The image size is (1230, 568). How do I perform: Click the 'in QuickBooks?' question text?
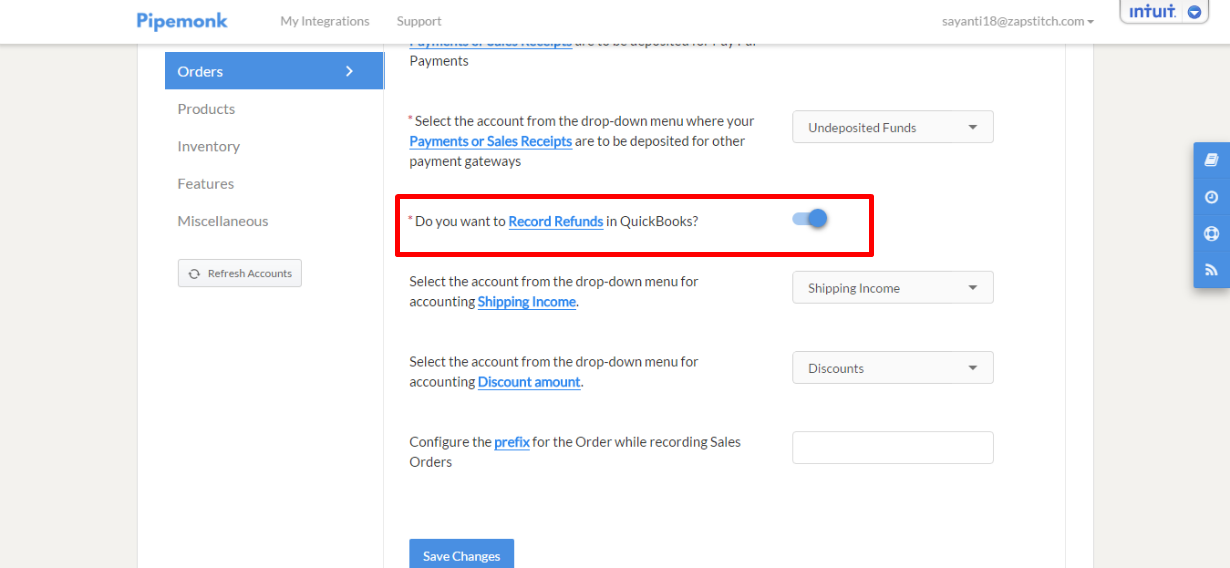tap(652, 221)
